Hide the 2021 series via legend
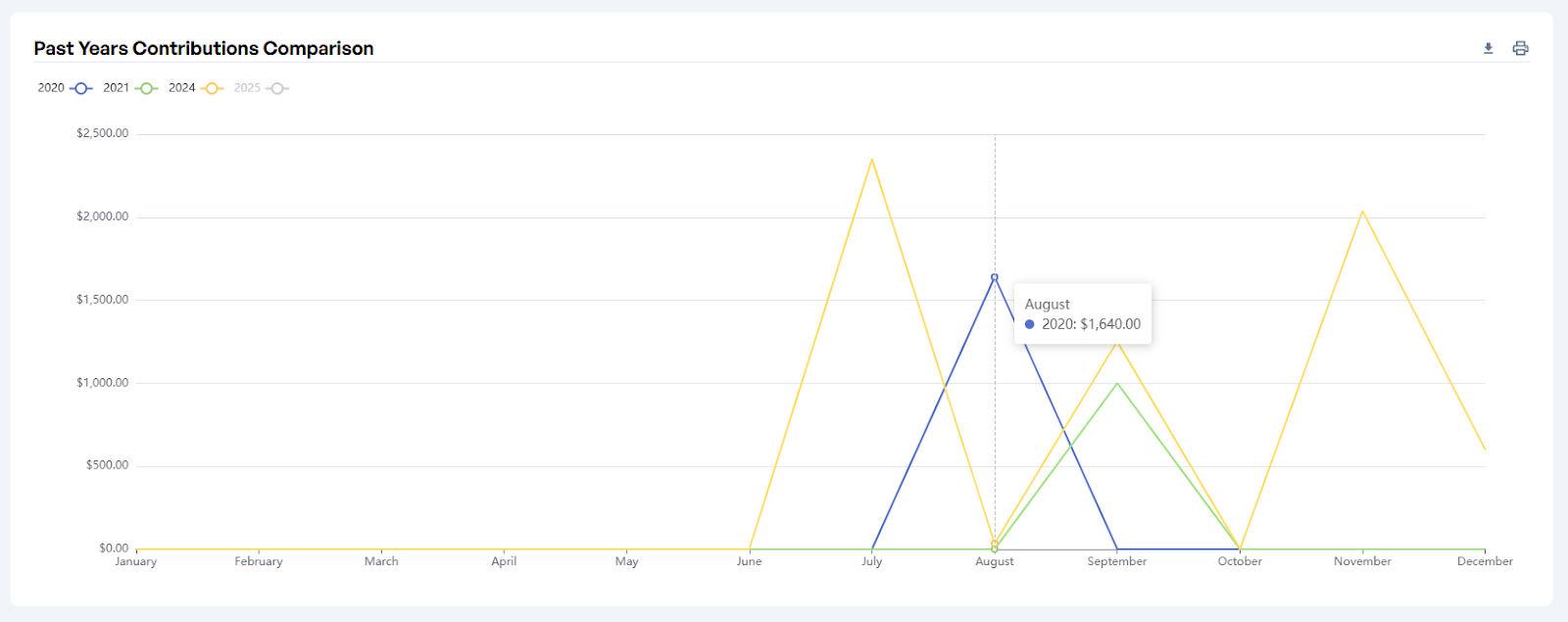This screenshot has height=622, width=1568. [130, 88]
